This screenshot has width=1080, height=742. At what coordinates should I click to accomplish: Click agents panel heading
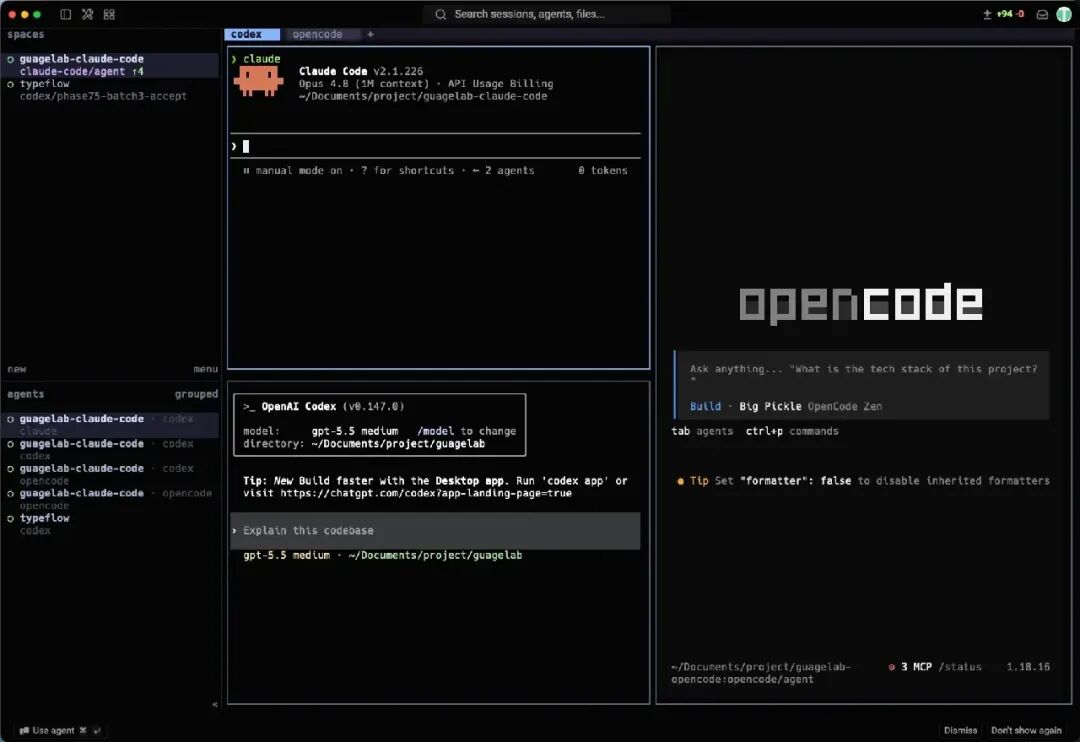click(25, 394)
